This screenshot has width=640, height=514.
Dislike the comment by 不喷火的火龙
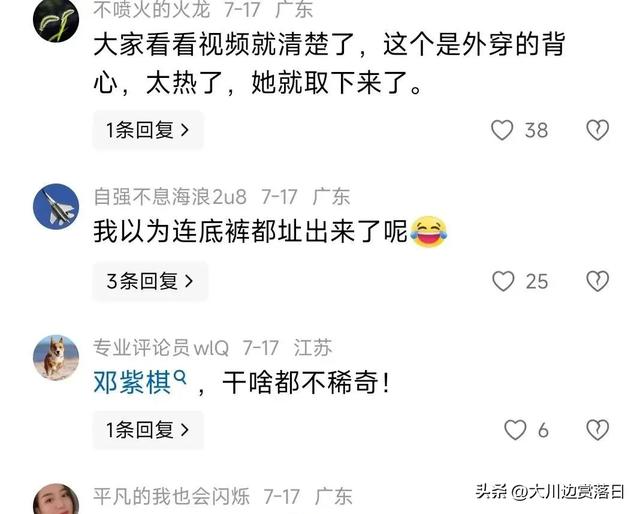(598, 130)
